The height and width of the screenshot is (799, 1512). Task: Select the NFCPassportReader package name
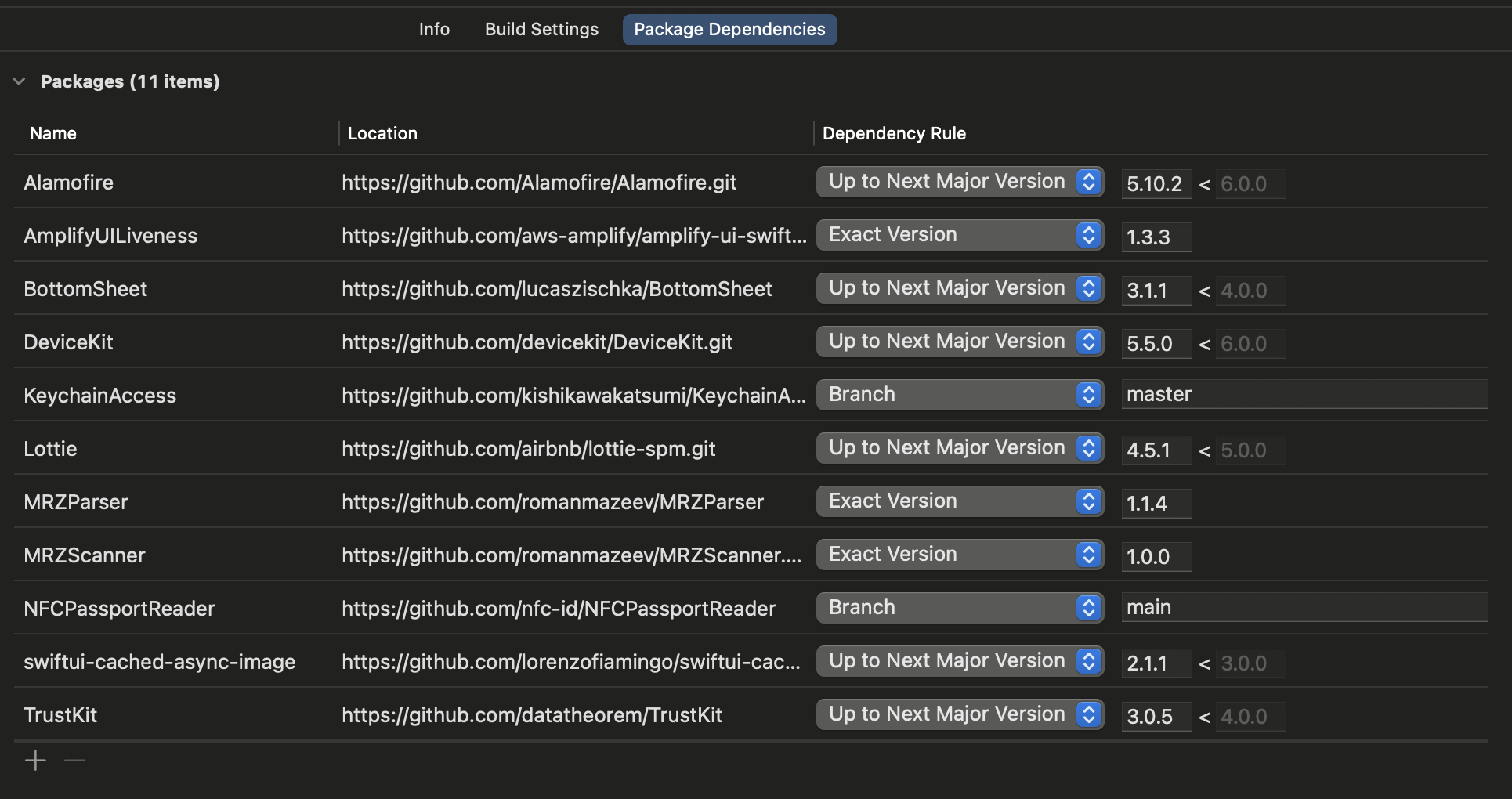click(119, 609)
